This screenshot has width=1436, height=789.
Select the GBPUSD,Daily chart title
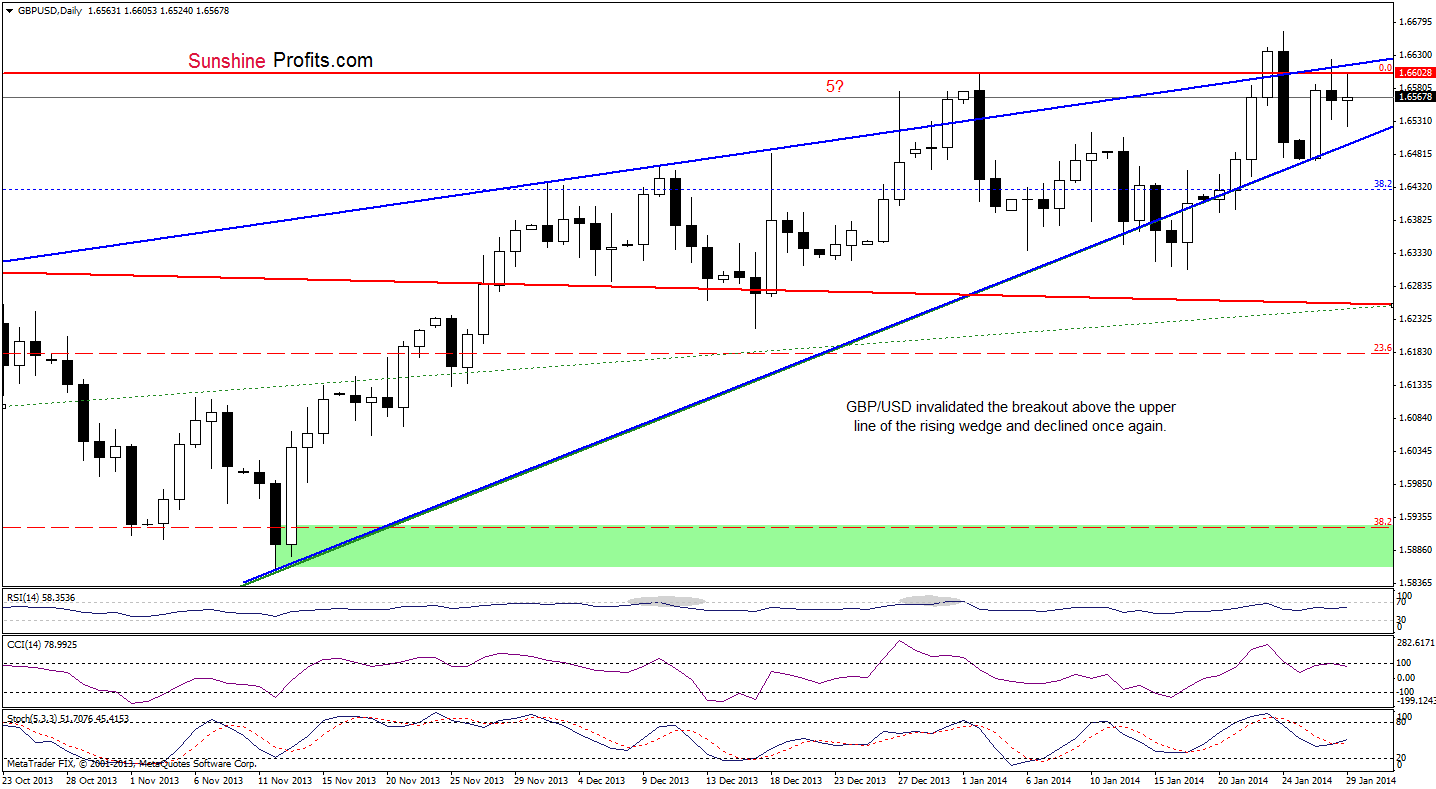tap(52, 9)
